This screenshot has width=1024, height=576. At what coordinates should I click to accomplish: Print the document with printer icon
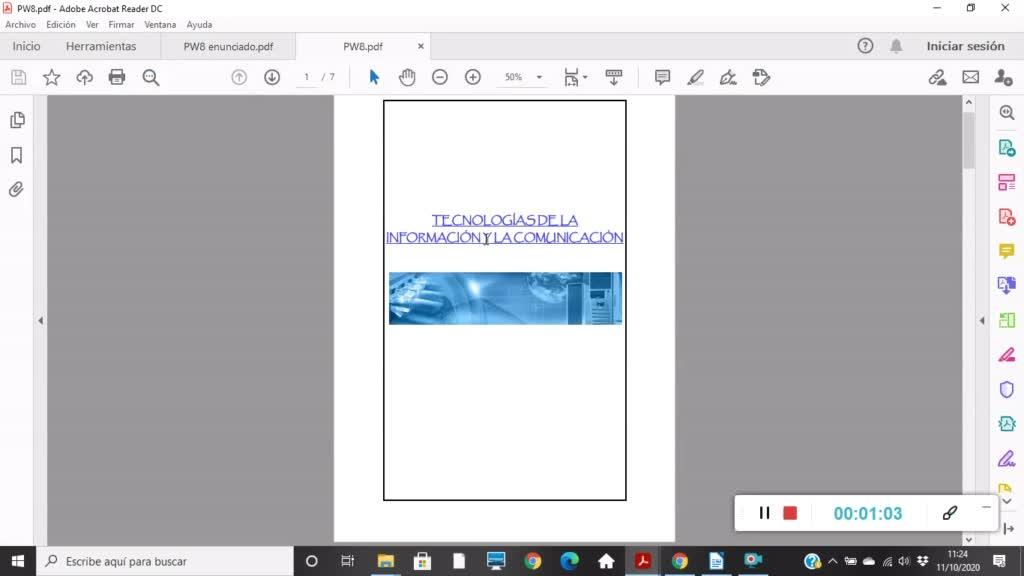click(x=117, y=77)
